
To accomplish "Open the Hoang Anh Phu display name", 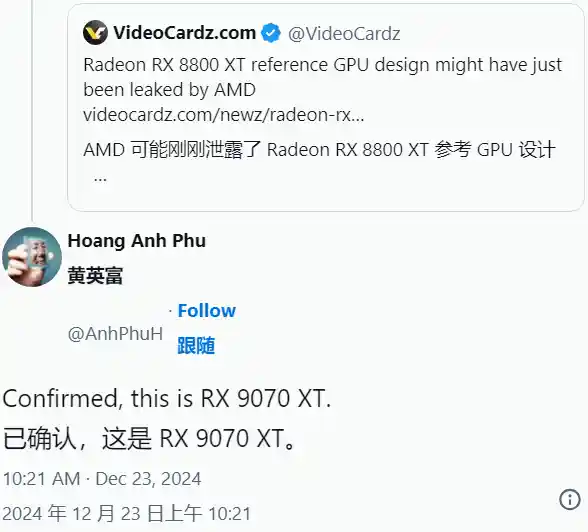I will pos(137,241).
